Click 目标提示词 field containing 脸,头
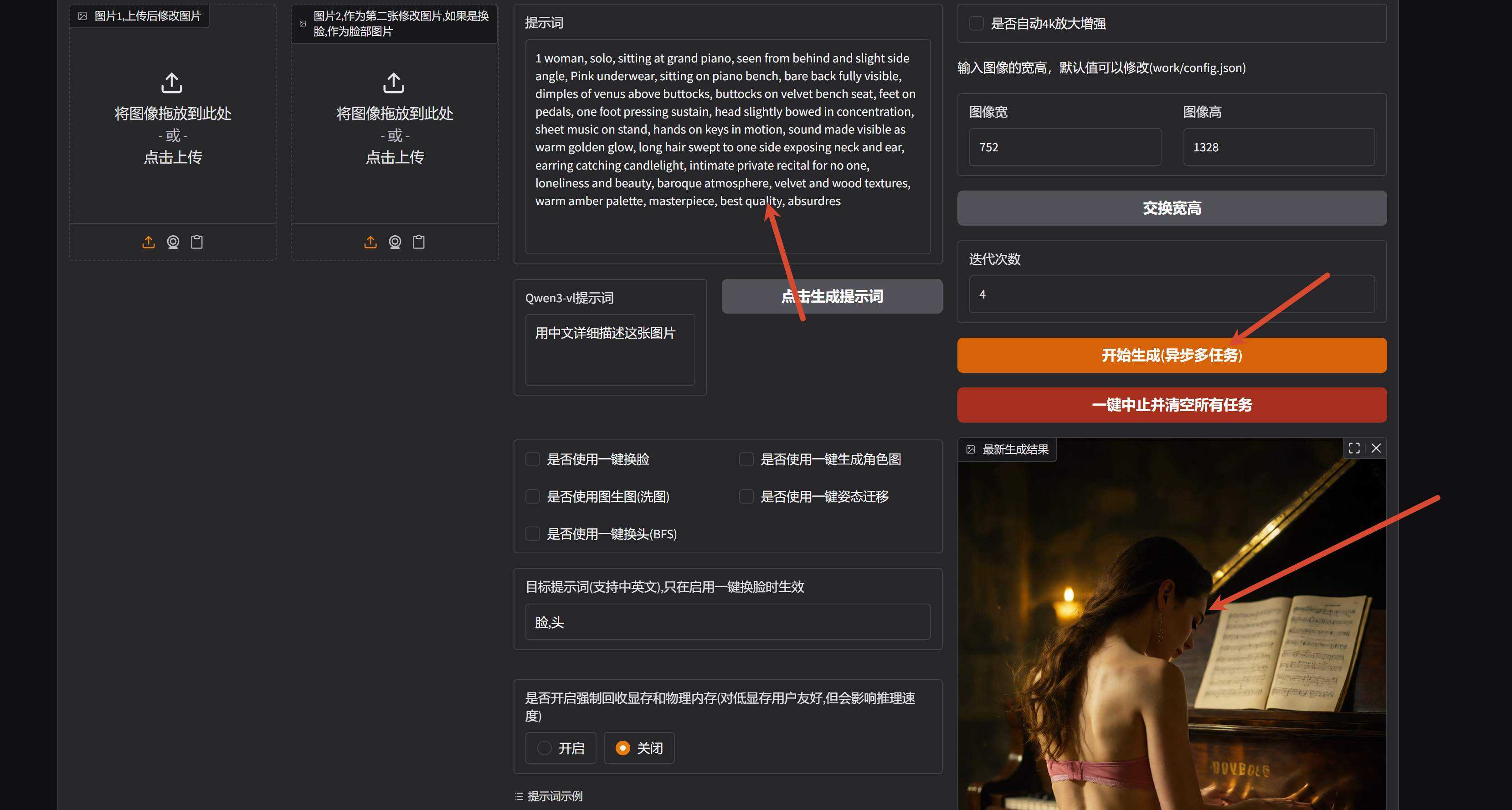 [x=728, y=622]
